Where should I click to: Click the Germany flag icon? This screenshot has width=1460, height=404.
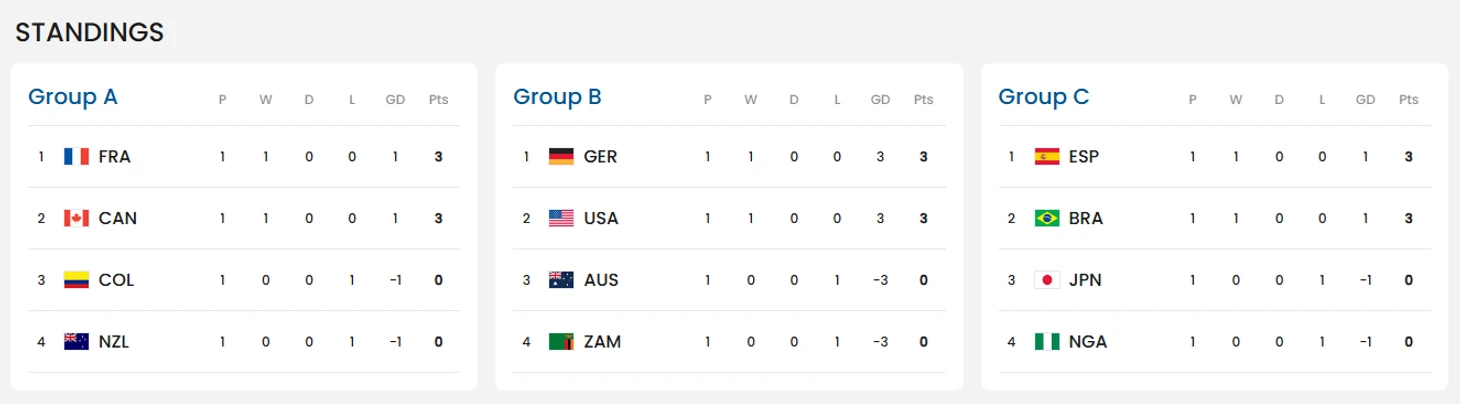pos(561,156)
